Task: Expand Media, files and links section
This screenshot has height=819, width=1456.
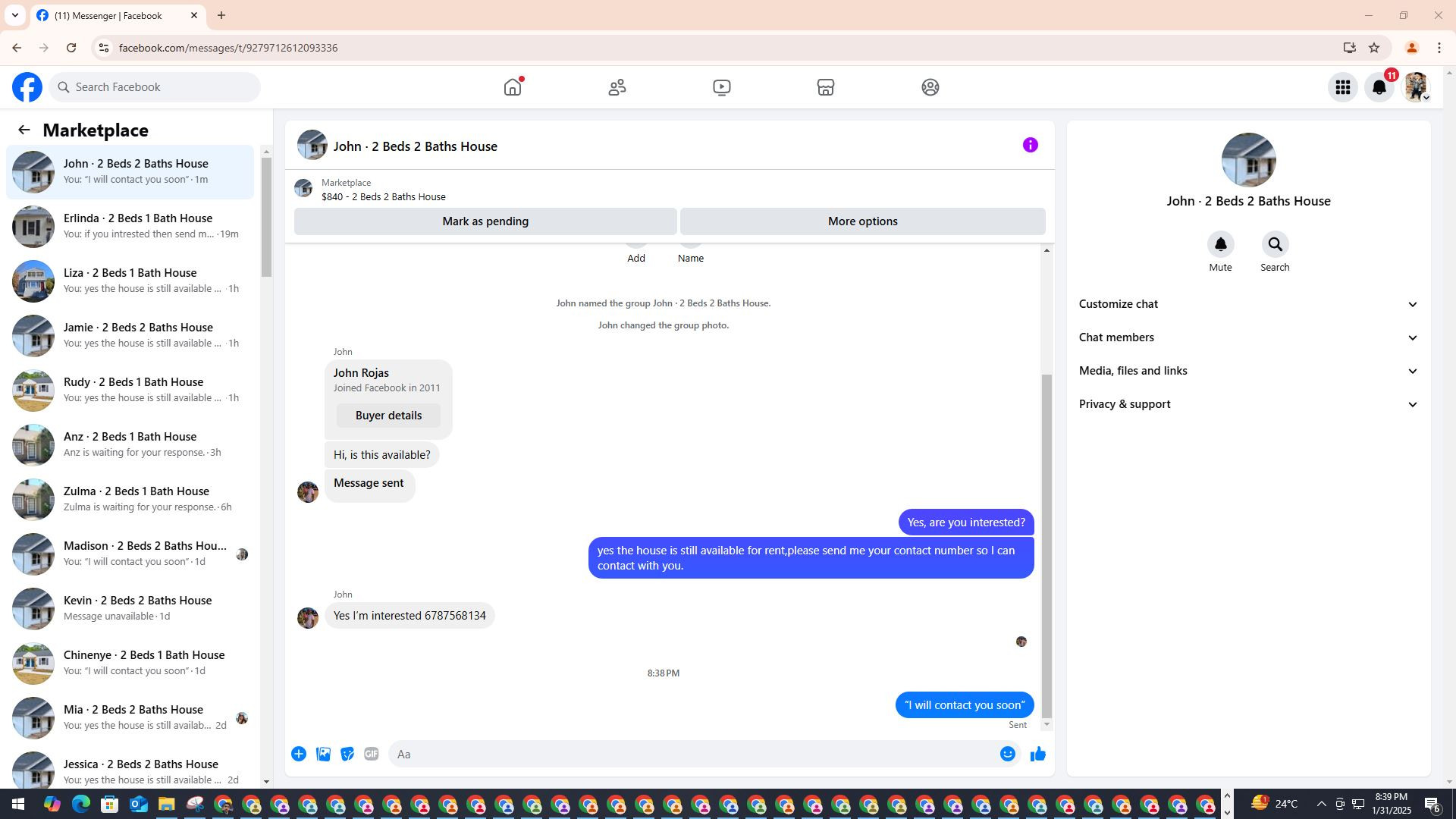Action: pos(1248,371)
